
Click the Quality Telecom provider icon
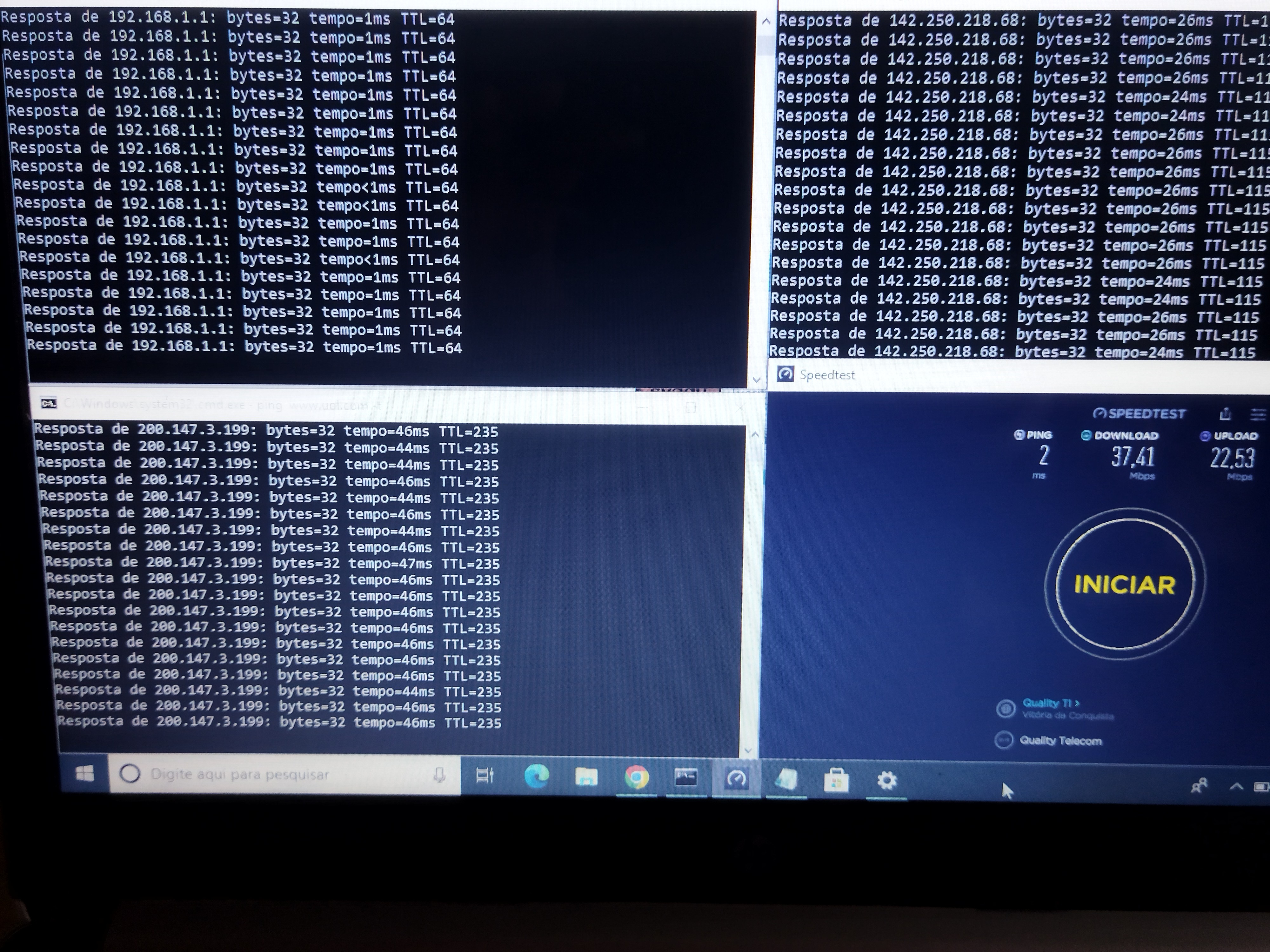pos(1004,740)
